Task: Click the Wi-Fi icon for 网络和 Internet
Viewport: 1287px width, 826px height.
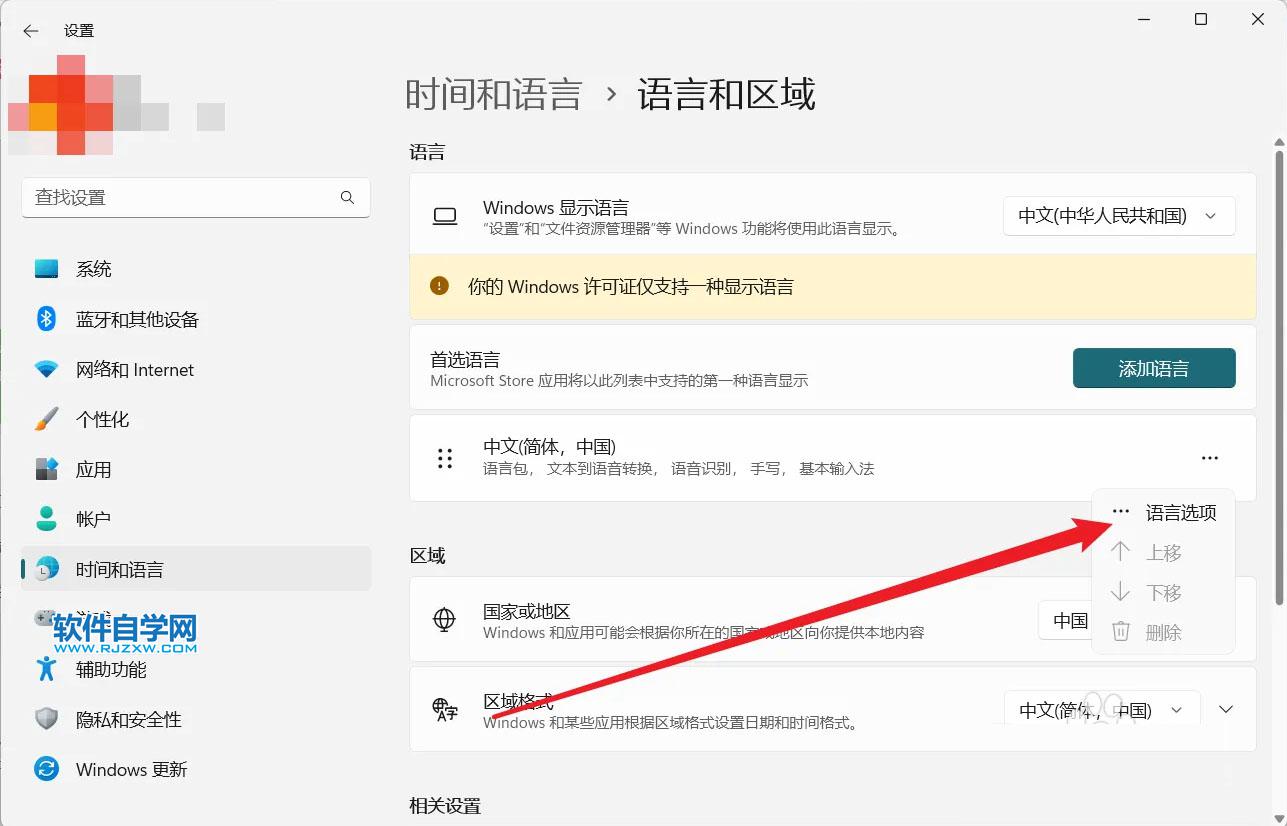Action: 46,369
